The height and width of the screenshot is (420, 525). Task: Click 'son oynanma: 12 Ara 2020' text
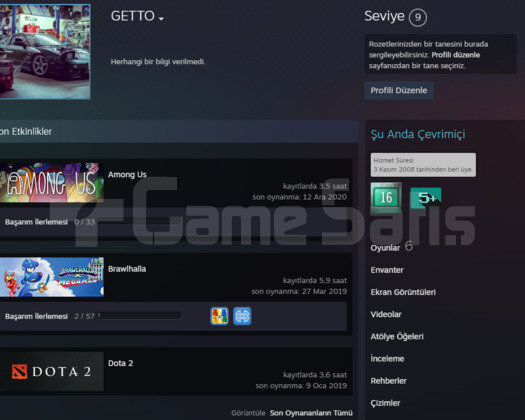[x=300, y=197]
